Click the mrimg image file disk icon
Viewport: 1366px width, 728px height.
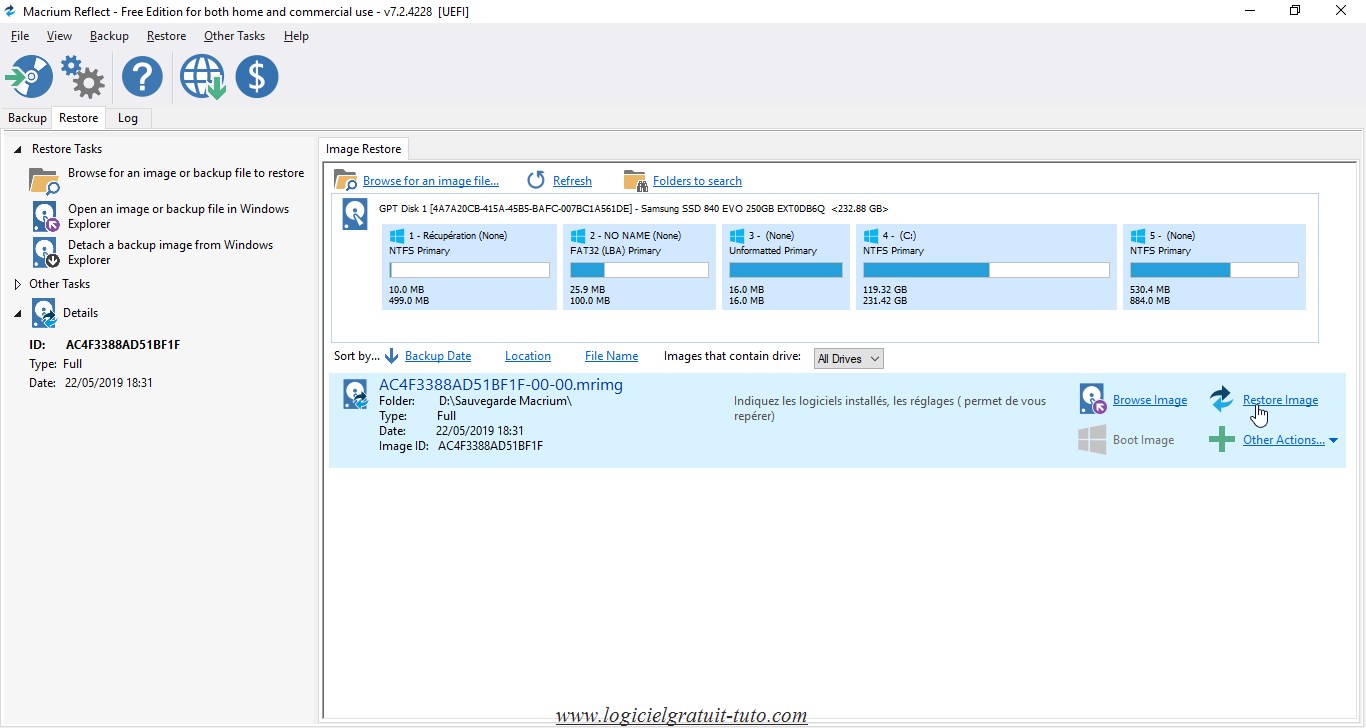tap(355, 394)
